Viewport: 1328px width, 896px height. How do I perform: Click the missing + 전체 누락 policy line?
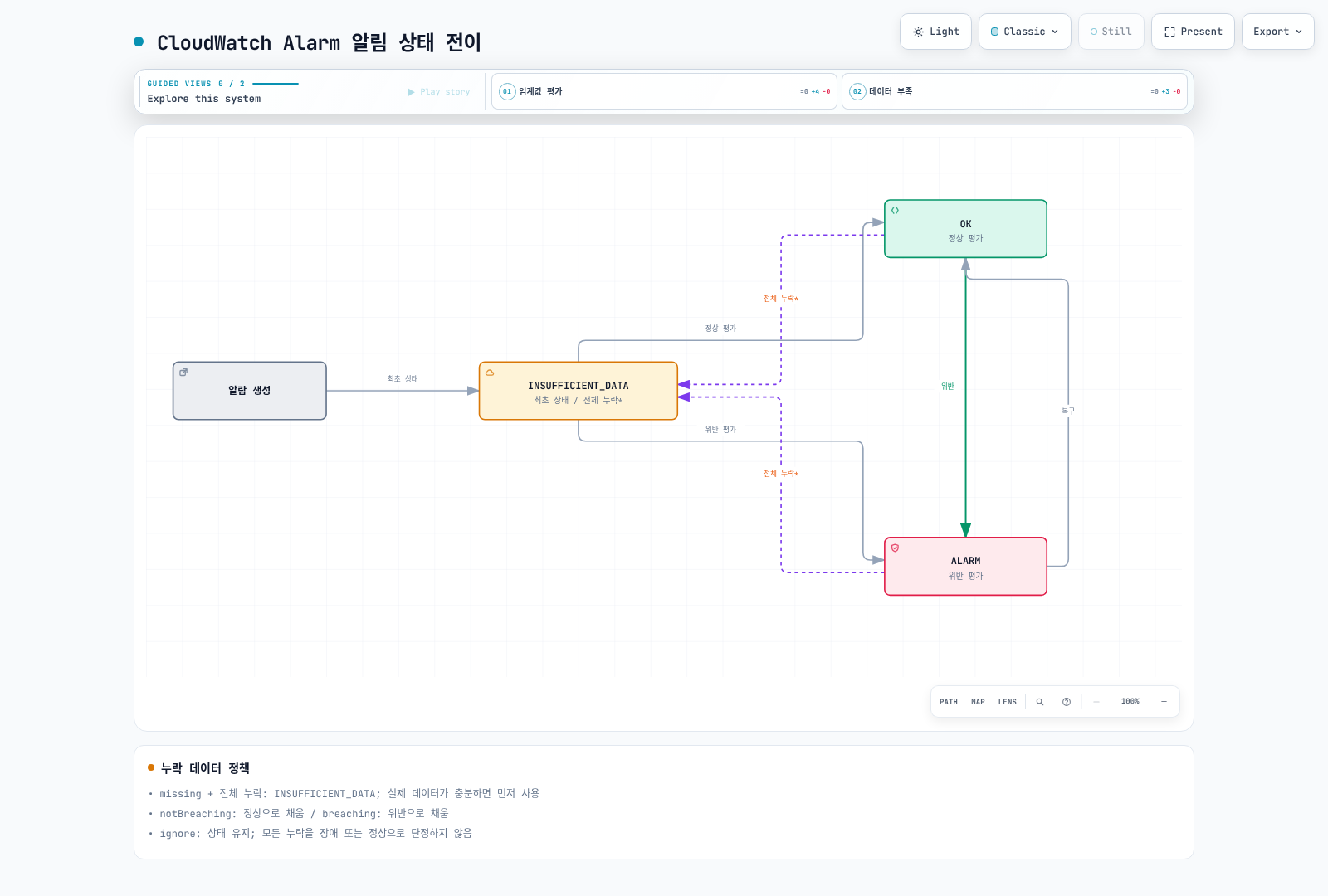pyautogui.click(x=349, y=794)
